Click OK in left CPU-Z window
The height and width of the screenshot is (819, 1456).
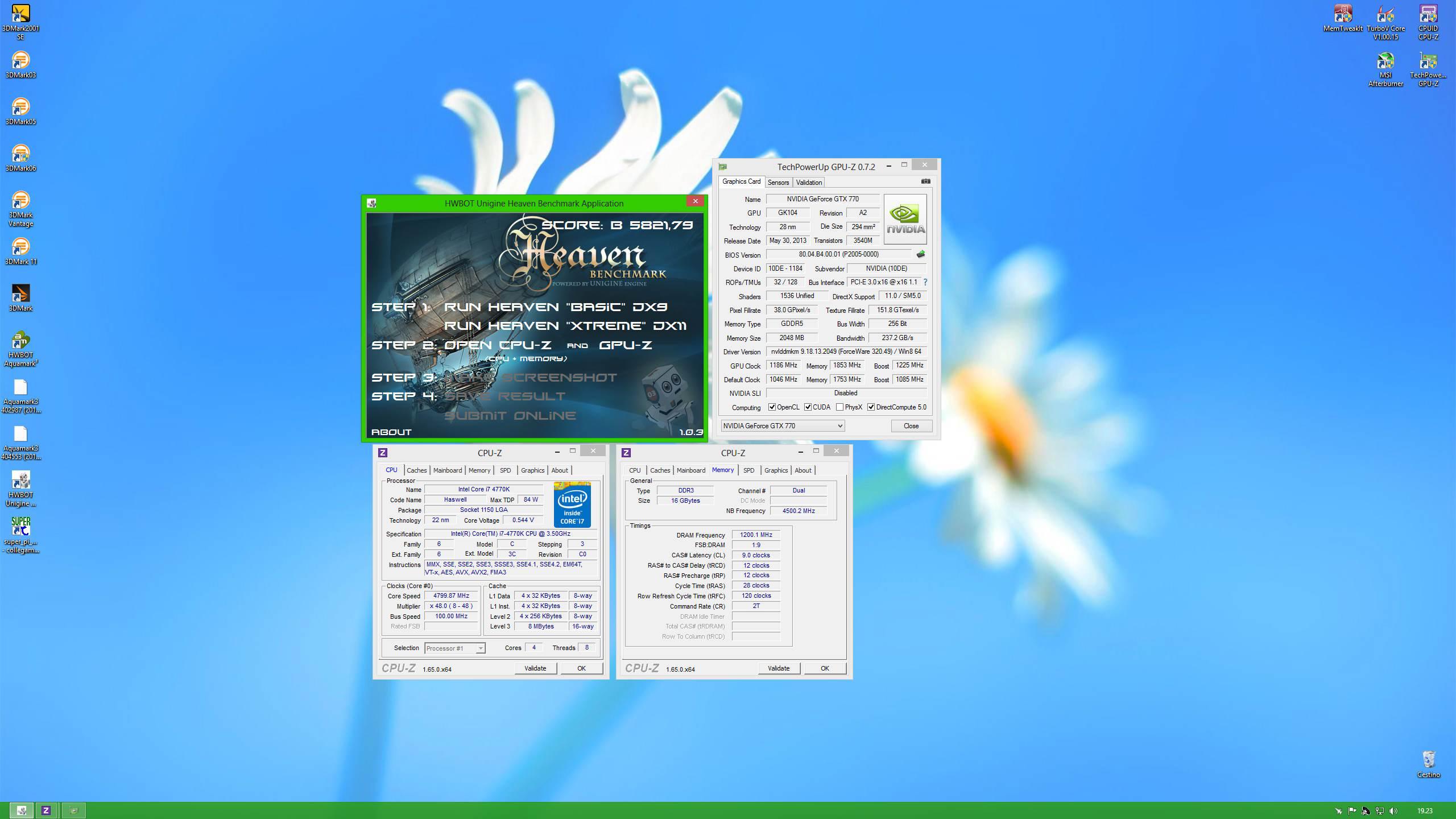point(581,668)
